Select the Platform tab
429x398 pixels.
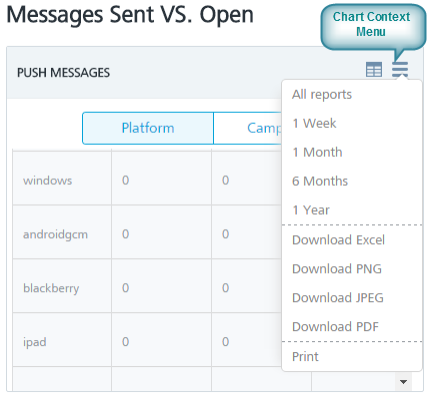coord(148,128)
